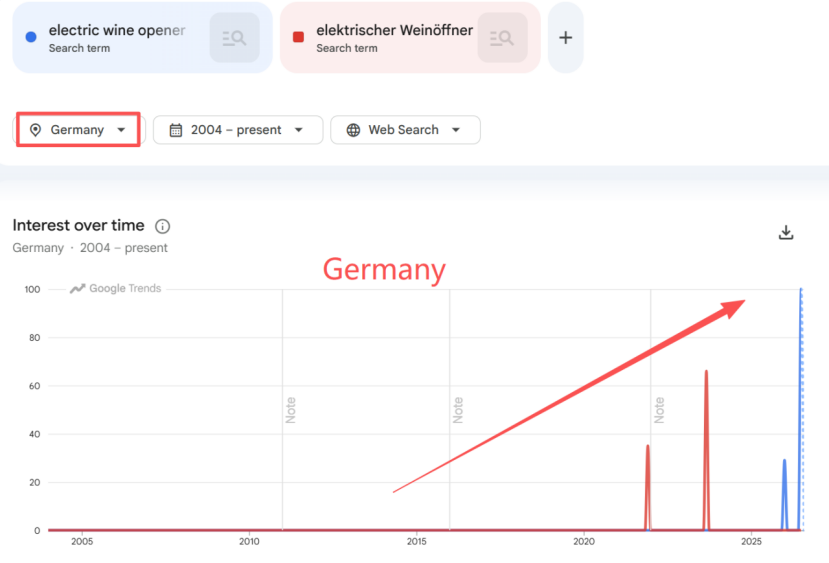Add a comparison term with plus button
Image resolution: width=829 pixels, height=563 pixels.
point(565,38)
